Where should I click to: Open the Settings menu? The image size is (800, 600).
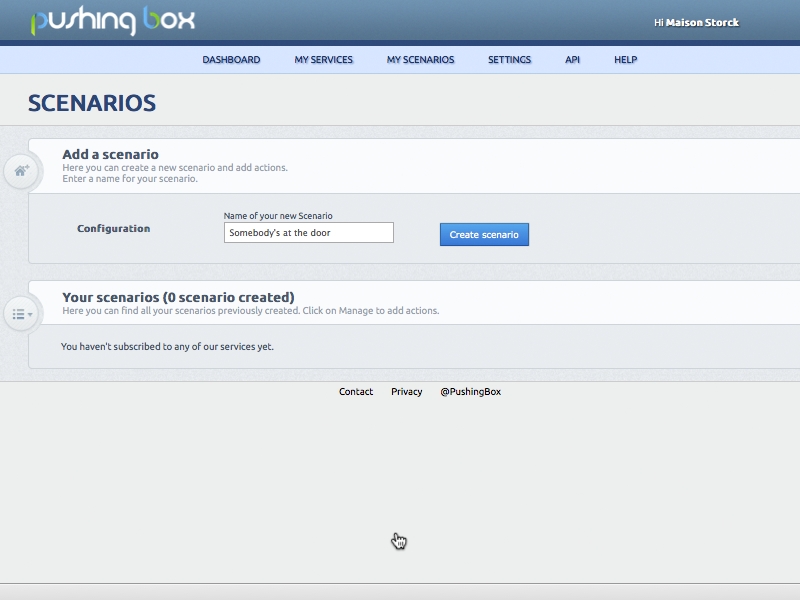click(x=510, y=59)
